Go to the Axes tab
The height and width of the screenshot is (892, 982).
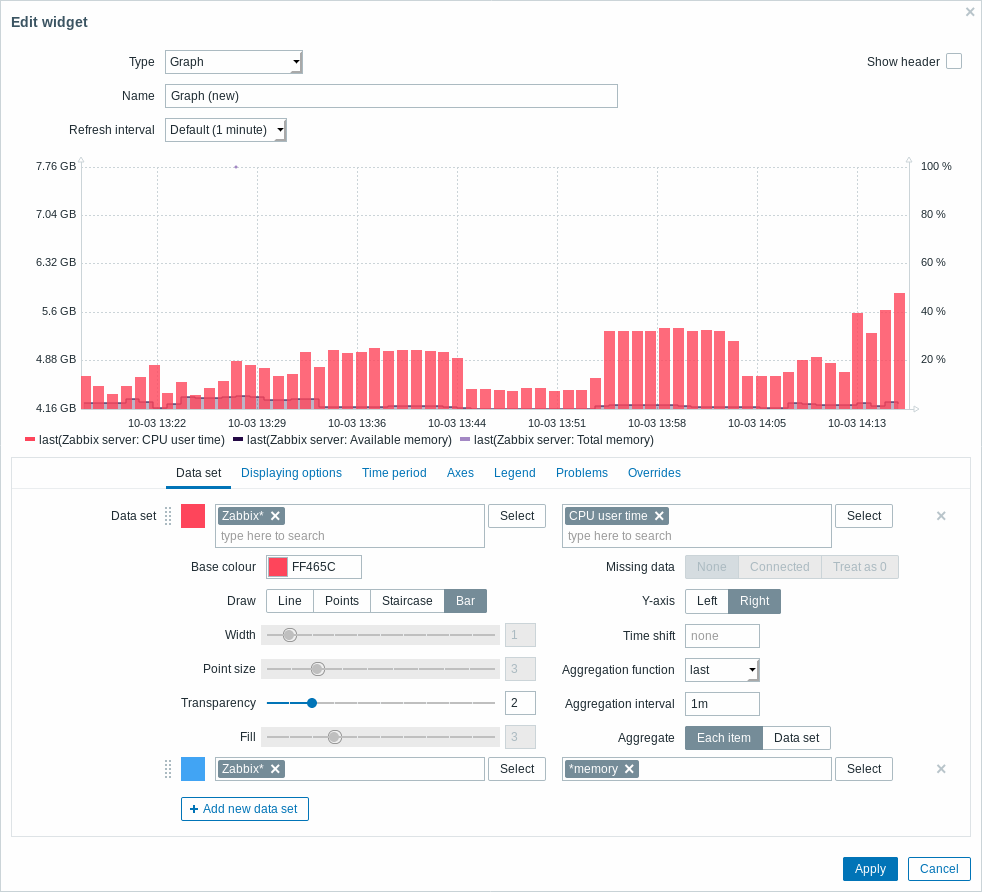(x=460, y=473)
